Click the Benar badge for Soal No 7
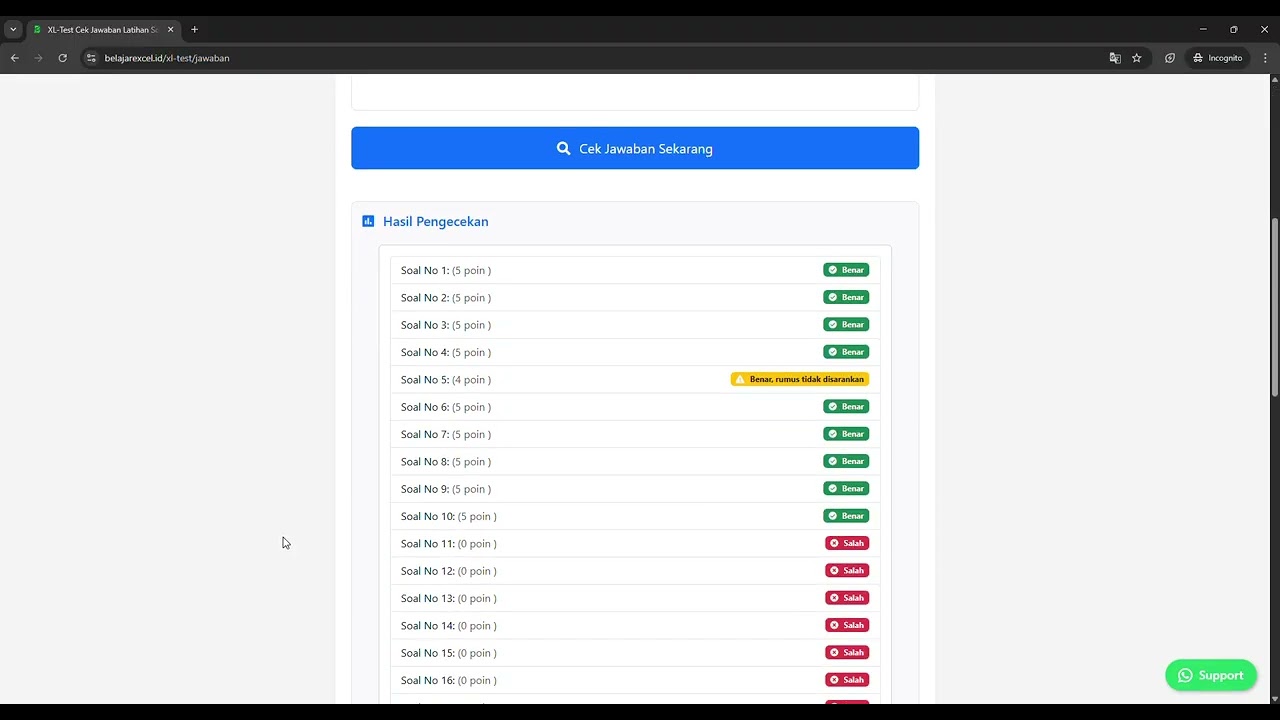Screen dimensions: 1280x720 click(846, 434)
